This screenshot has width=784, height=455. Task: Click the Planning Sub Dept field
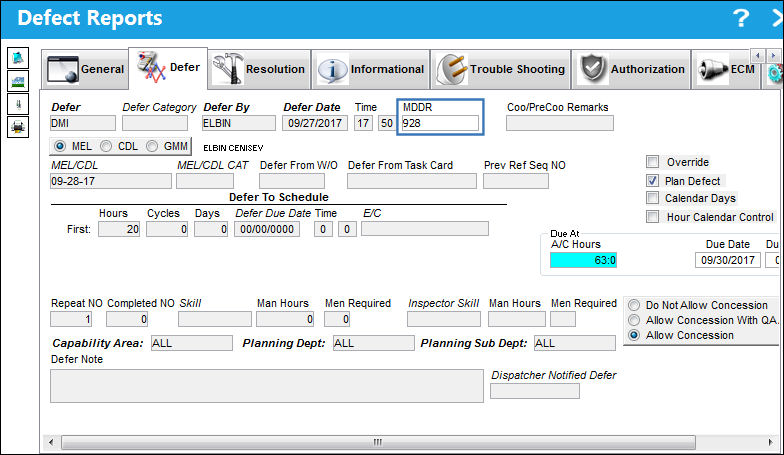point(575,343)
